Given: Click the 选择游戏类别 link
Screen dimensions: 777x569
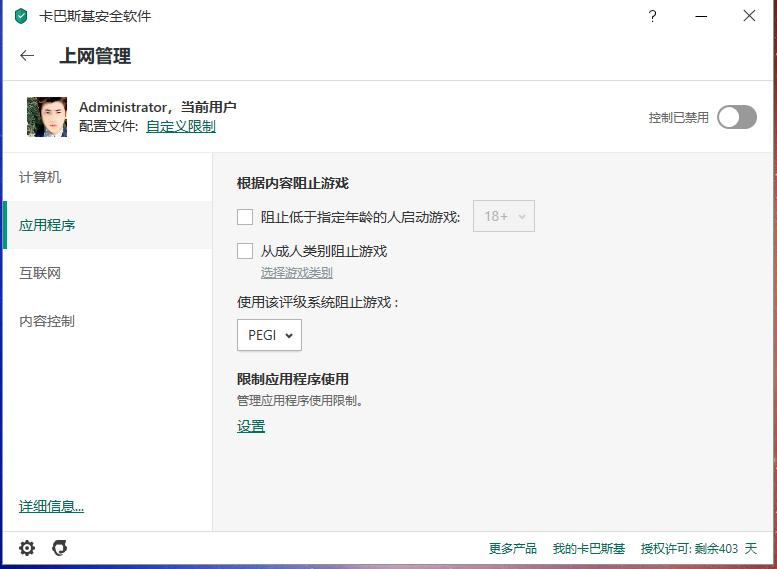Looking at the screenshot, I should point(296,273).
